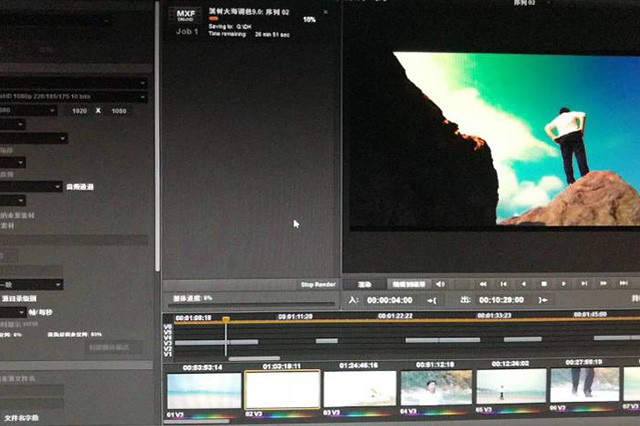640x426 pixels.
Task: Click the Stop Render button
Action: (317, 284)
